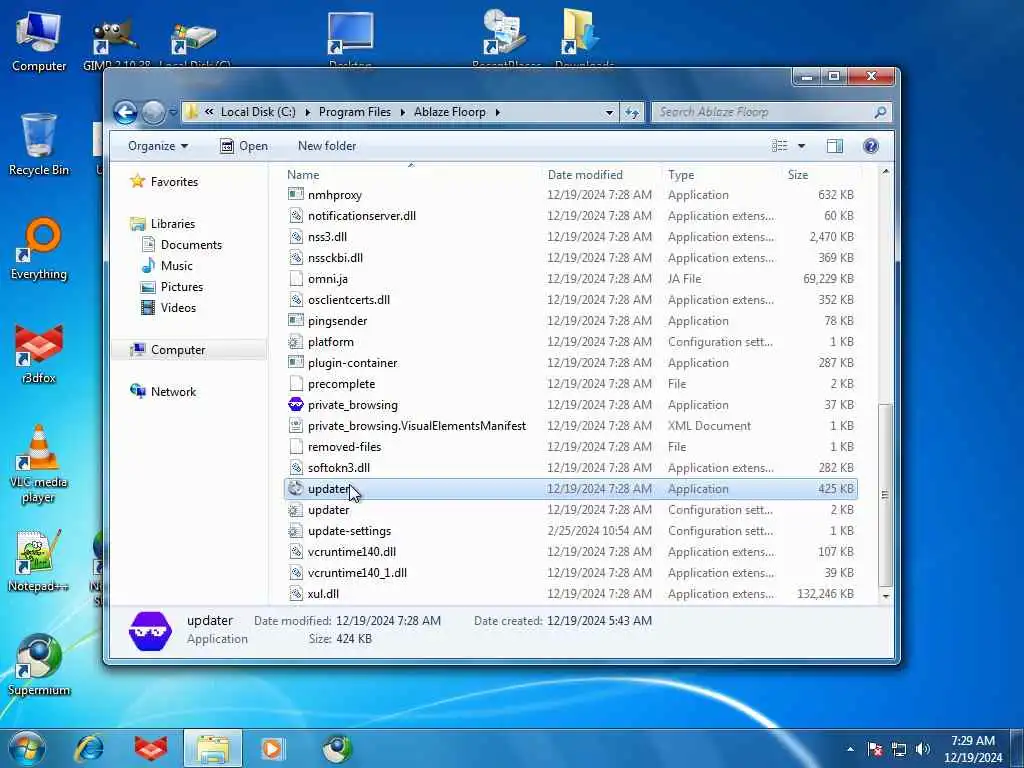
Task: Click the taskbar clock showing 7:29 AM
Action: click(x=973, y=749)
